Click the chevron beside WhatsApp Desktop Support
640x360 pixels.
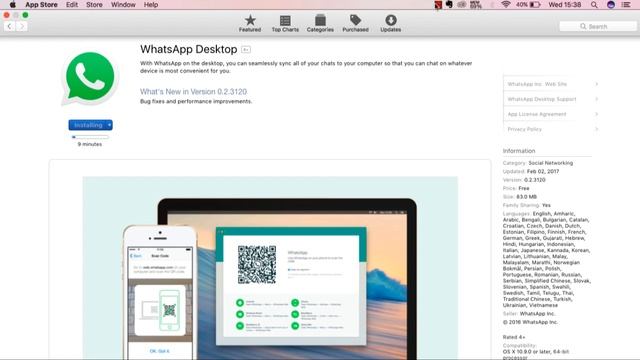click(x=596, y=99)
